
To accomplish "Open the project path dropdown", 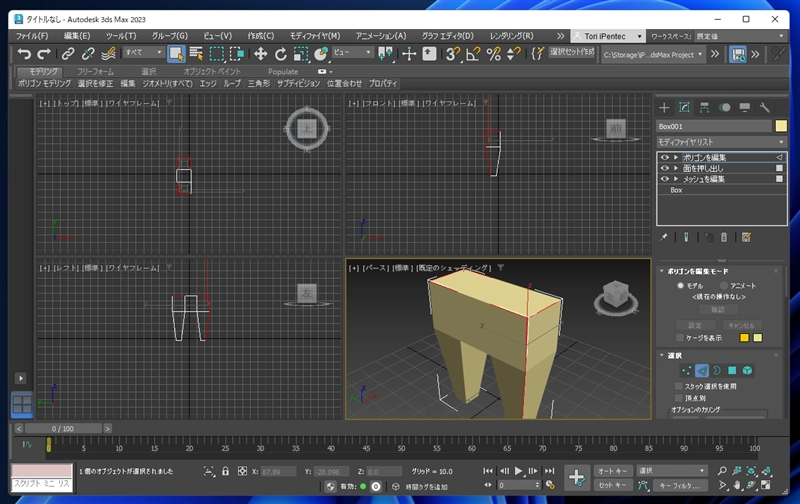I will pyautogui.click(x=653, y=54).
